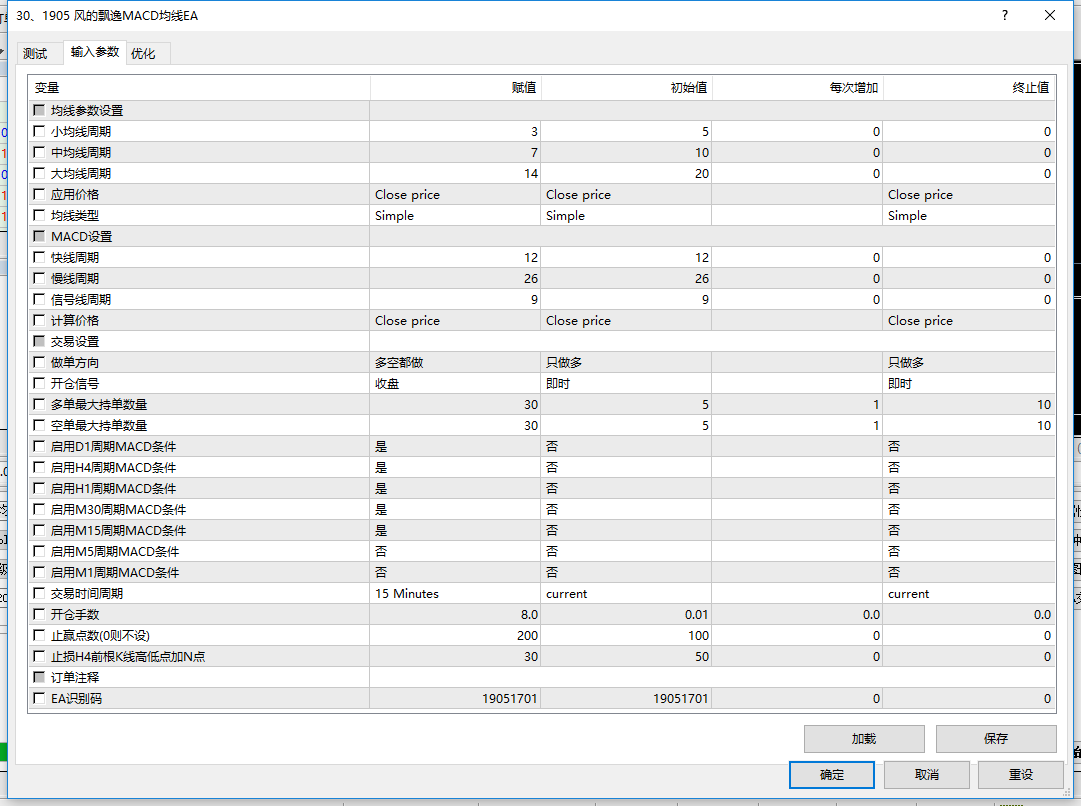Change 启用D1周期MACD条件 赋值 value 是
The height and width of the screenshot is (806, 1081).
point(455,447)
